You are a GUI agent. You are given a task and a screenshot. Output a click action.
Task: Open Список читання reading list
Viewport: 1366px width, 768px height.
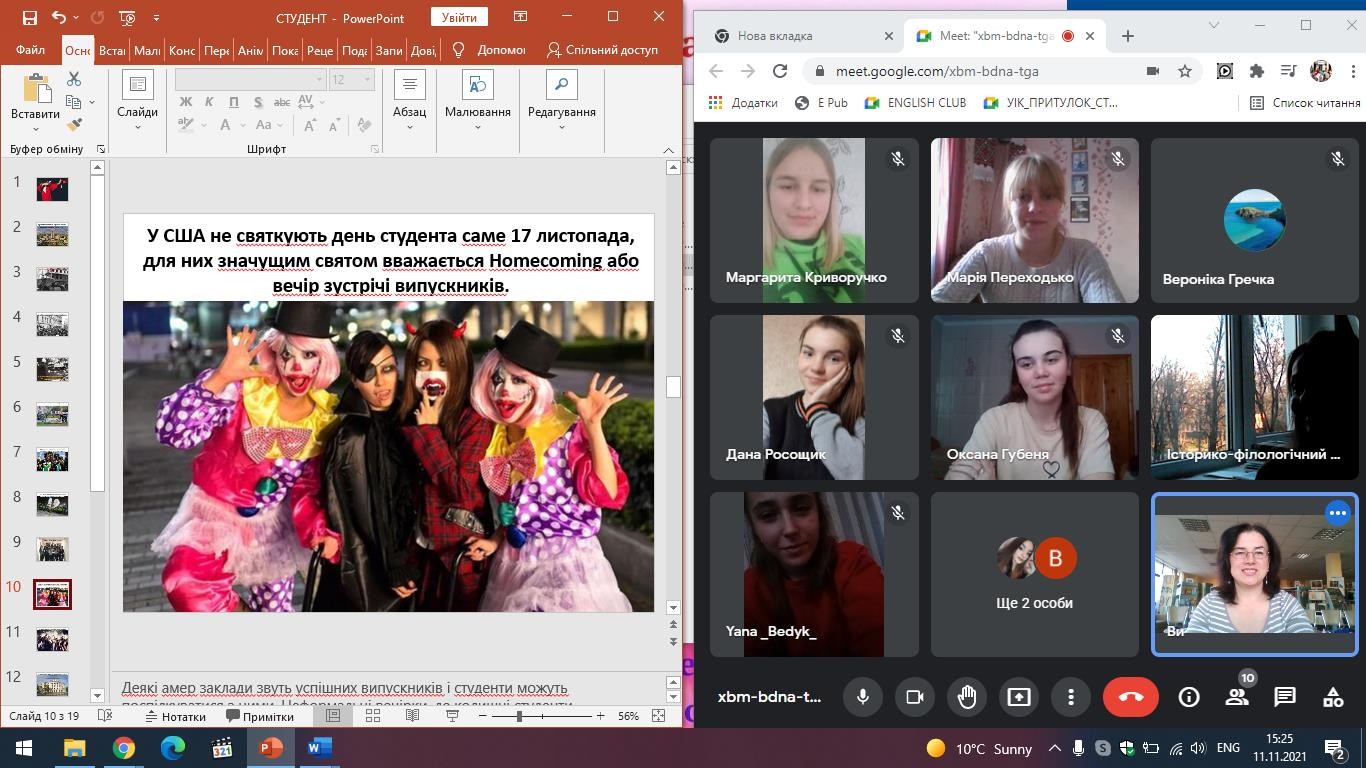[x=1305, y=102]
